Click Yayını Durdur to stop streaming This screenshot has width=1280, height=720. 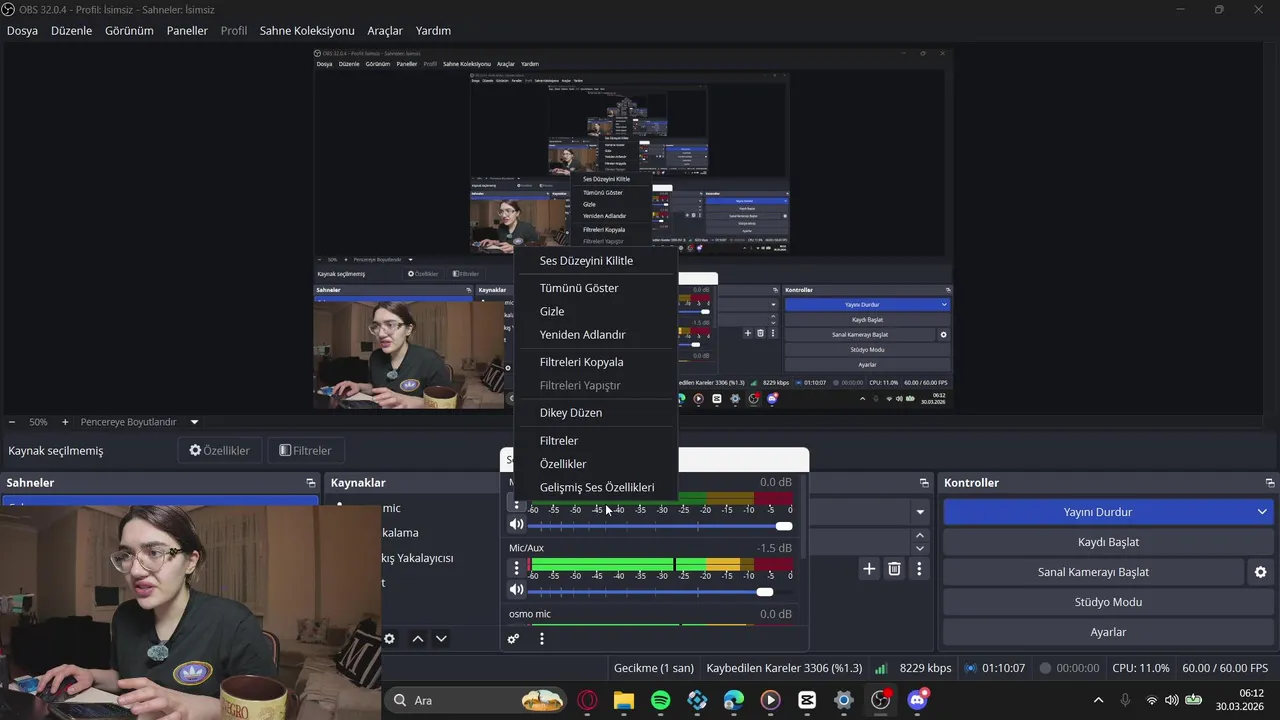pyautogui.click(x=1097, y=512)
